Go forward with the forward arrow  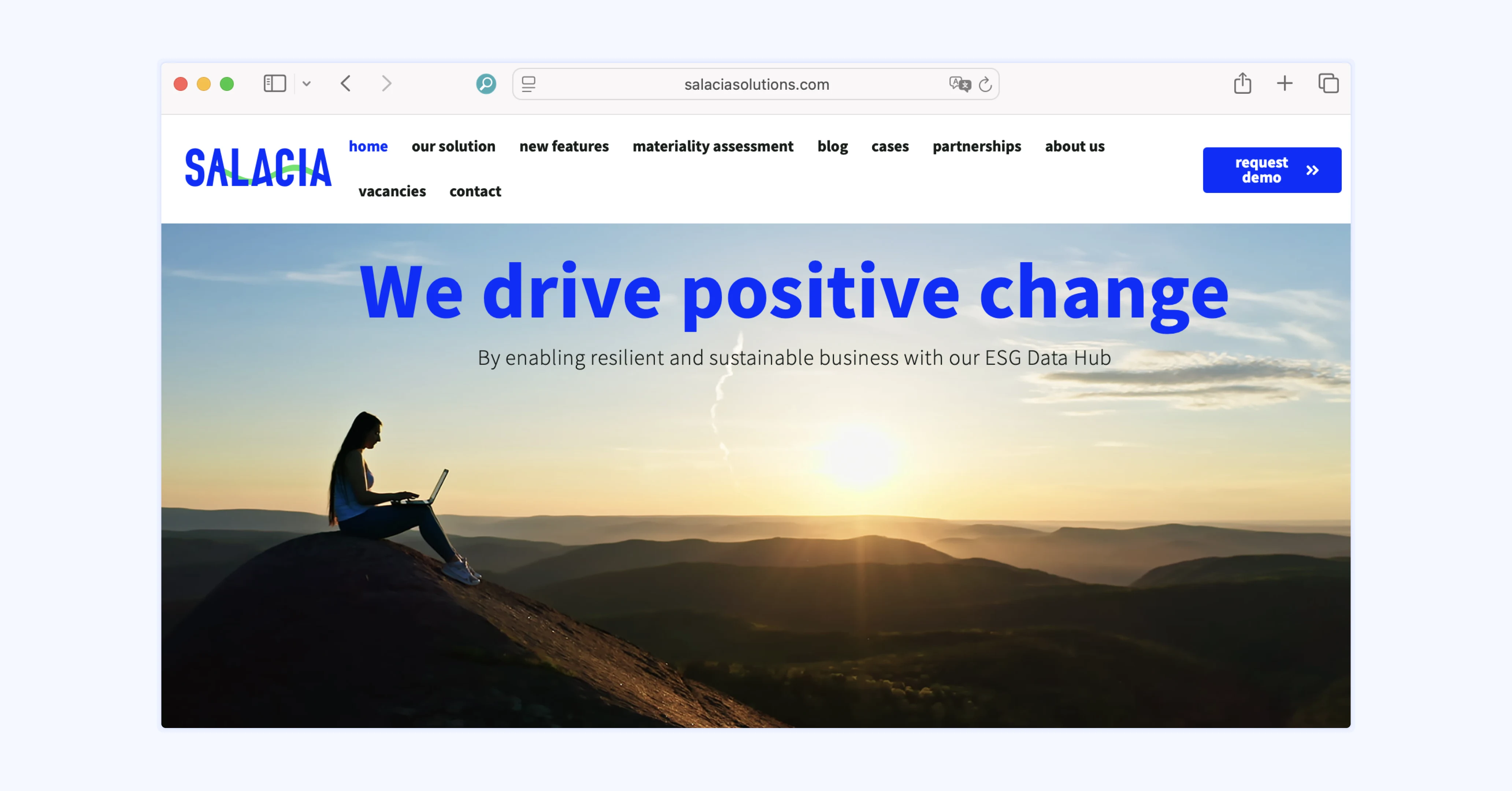[386, 84]
